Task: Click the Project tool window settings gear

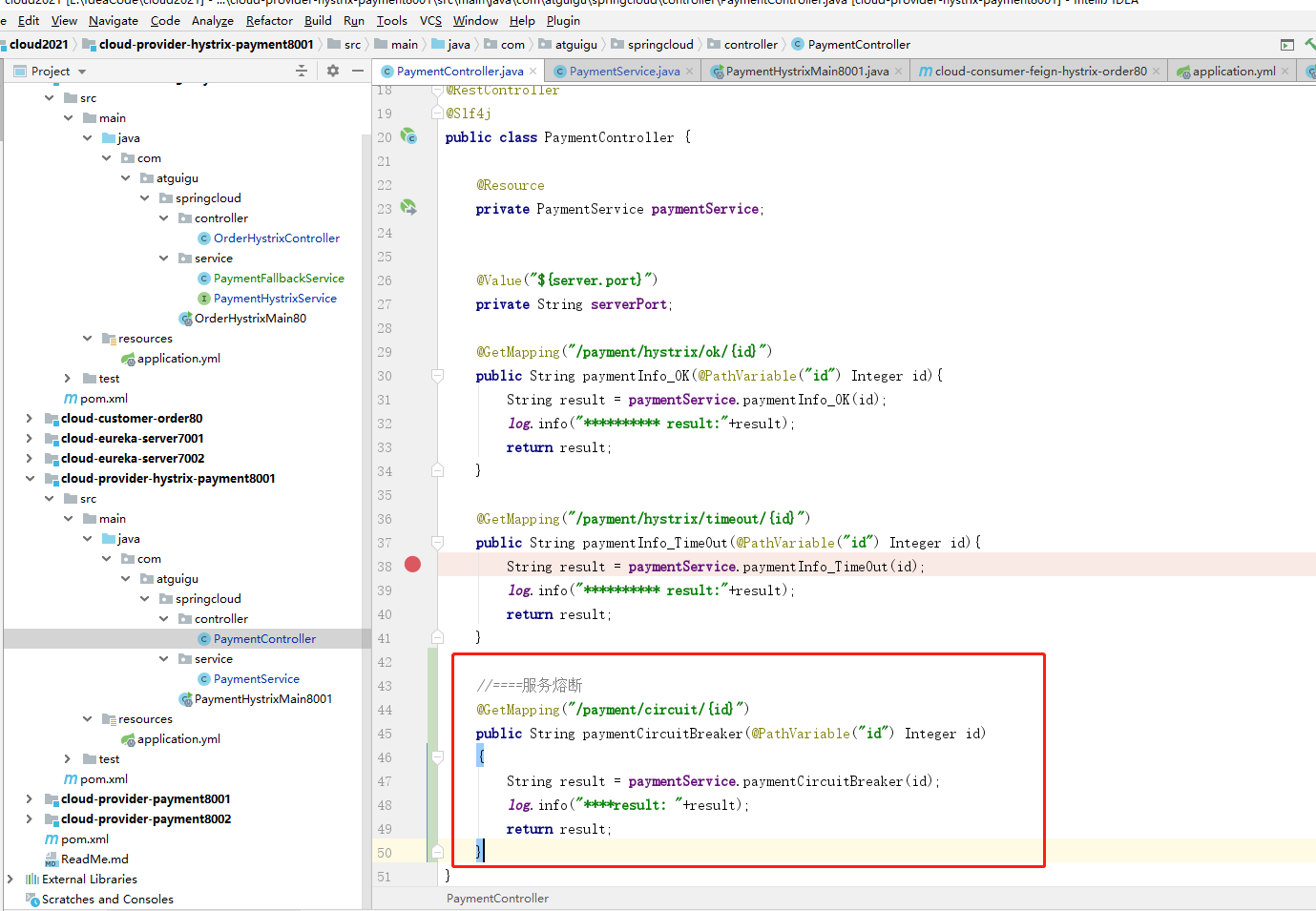Action: click(x=333, y=71)
